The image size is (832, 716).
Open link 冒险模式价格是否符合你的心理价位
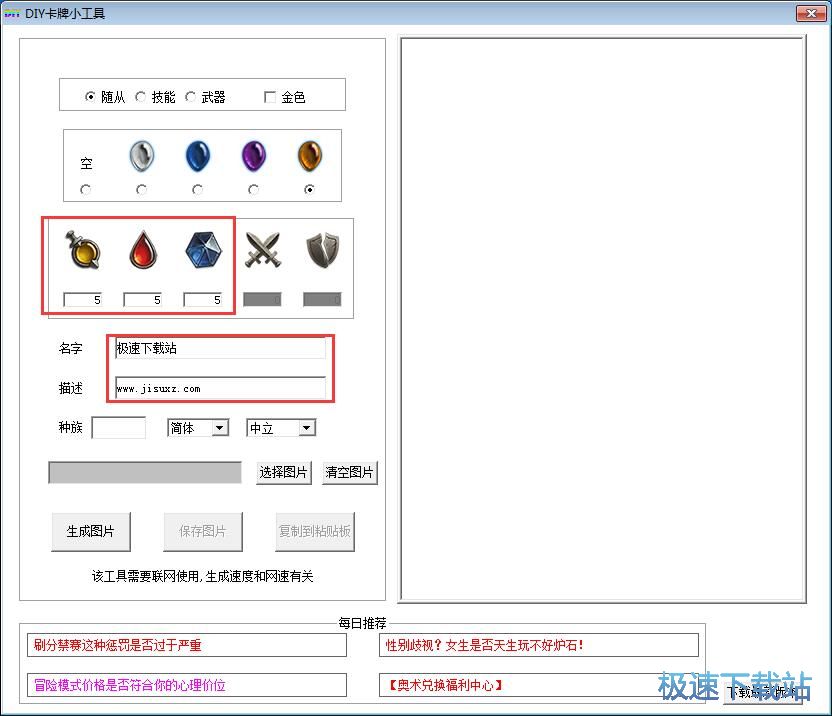pos(187,685)
